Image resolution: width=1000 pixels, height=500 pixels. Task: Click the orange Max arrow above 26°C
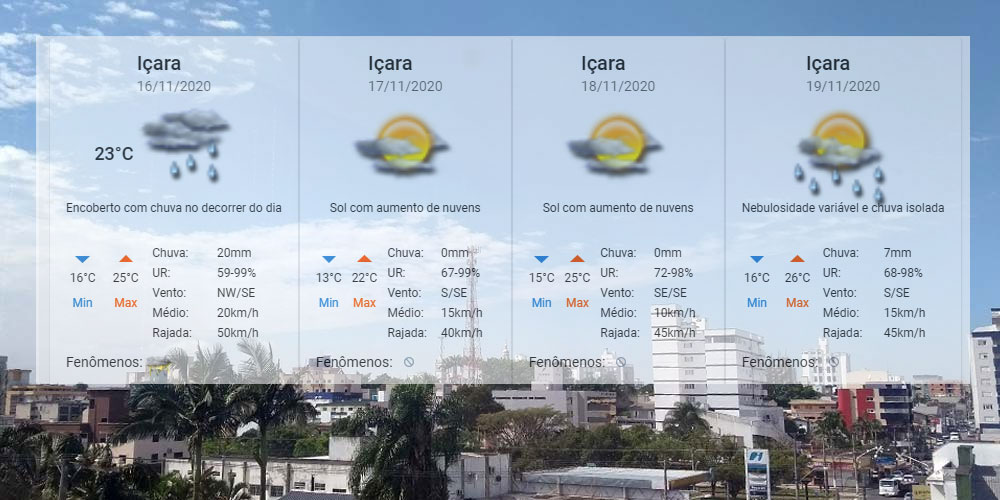pyautogui.click(x=797, y=259)
